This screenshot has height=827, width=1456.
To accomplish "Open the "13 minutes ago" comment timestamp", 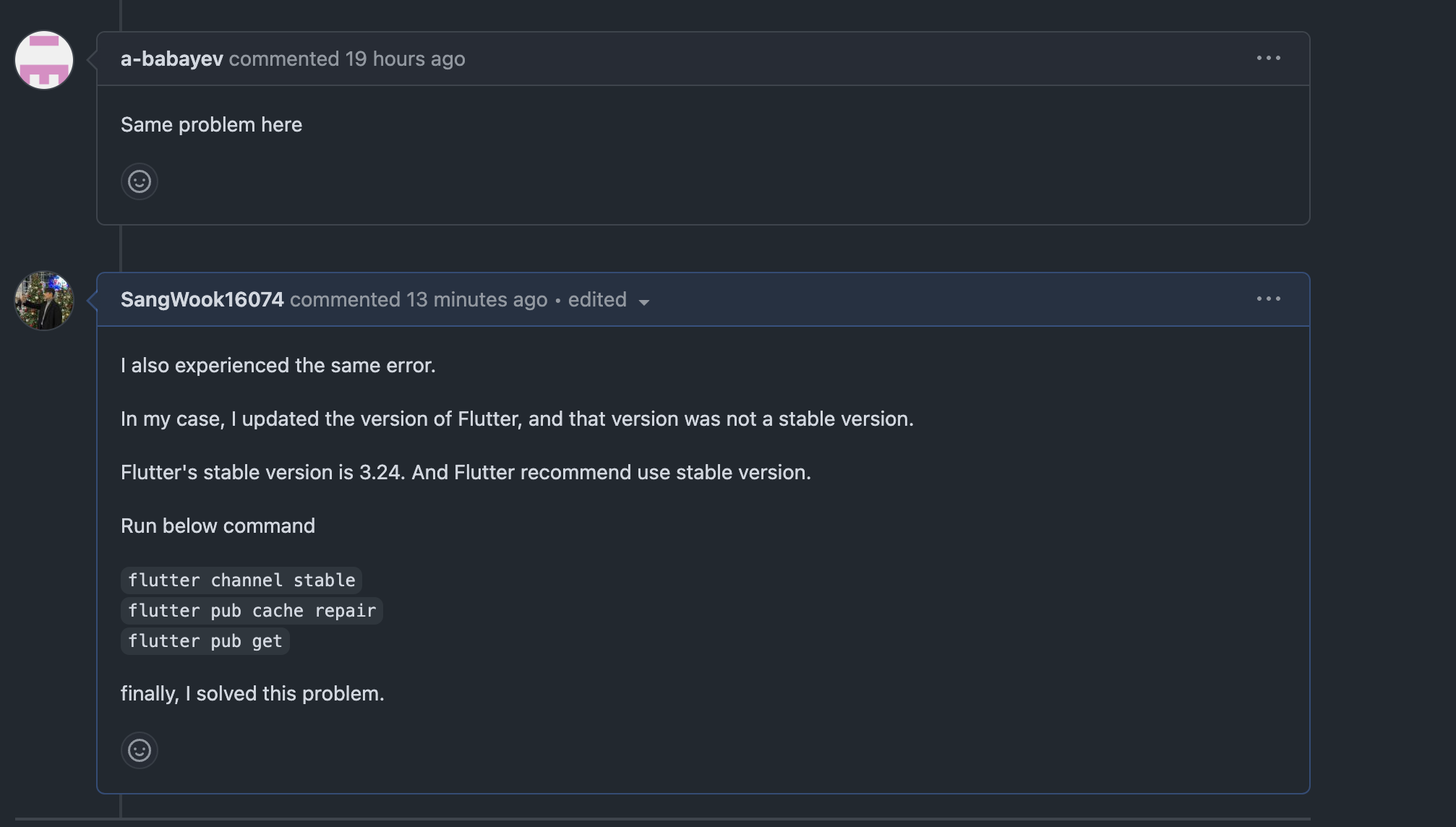I will coord(476,299).
